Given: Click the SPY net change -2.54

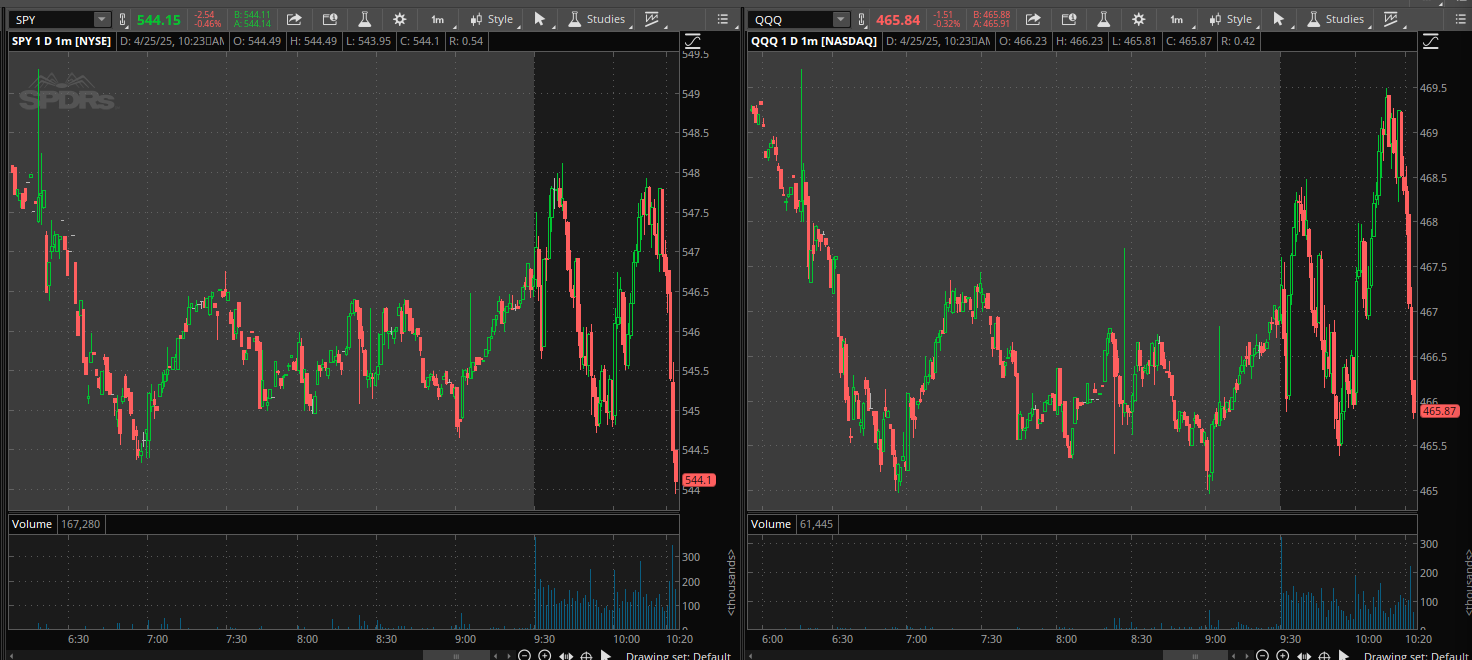Looking at the screenshot, I should coord(204,15).
